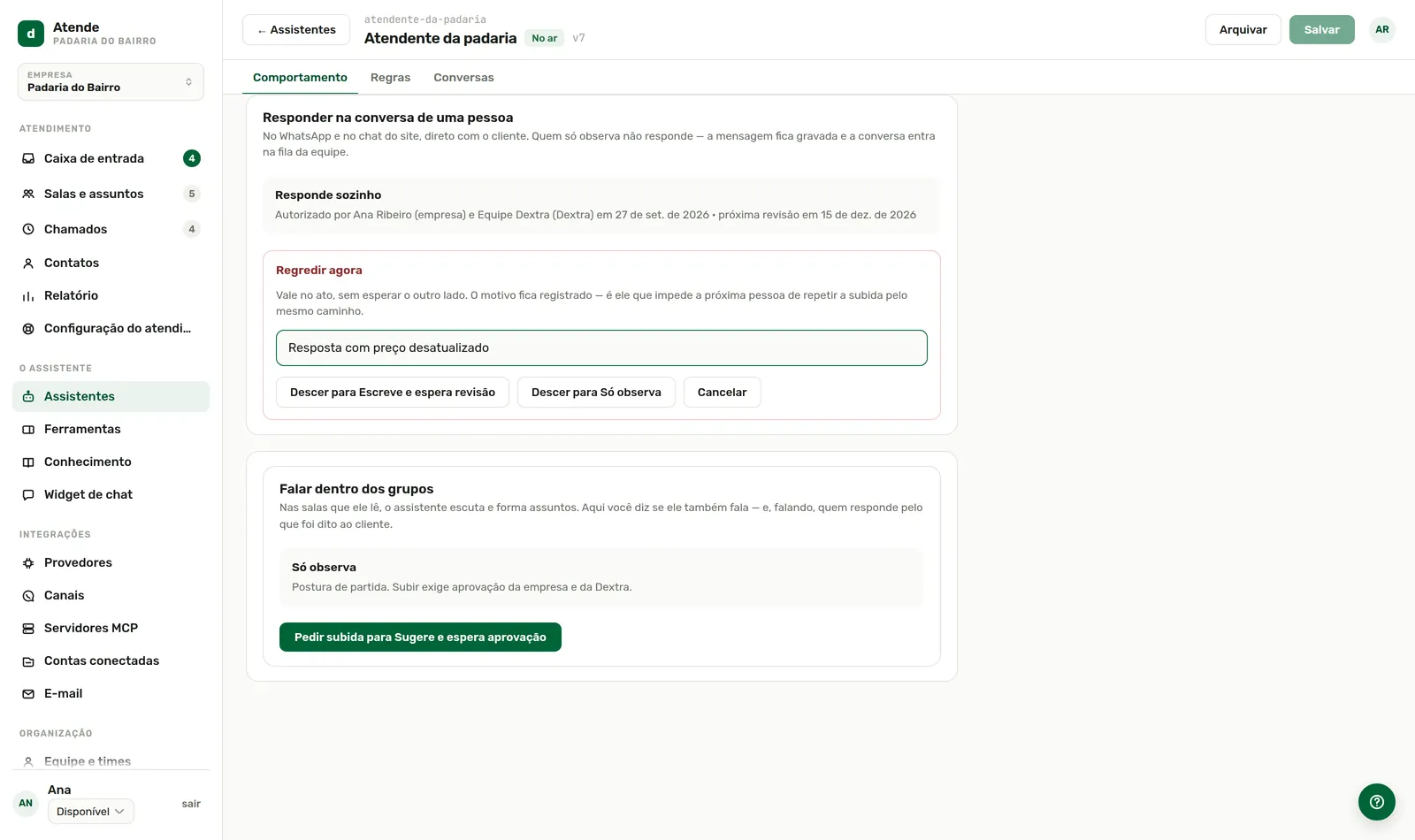Open the Ferramentas icon
The width and height of the screenshot is (1415, 840).
pos(28,429)
